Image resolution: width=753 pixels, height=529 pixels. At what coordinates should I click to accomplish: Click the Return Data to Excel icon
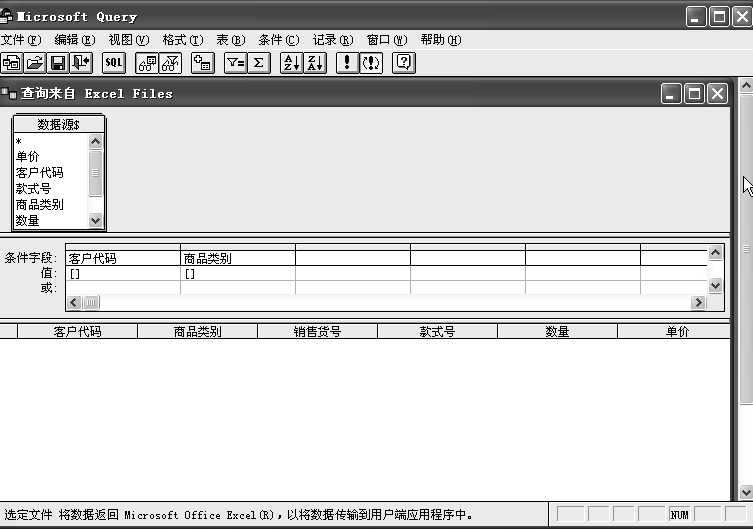[x=81, y=63]
